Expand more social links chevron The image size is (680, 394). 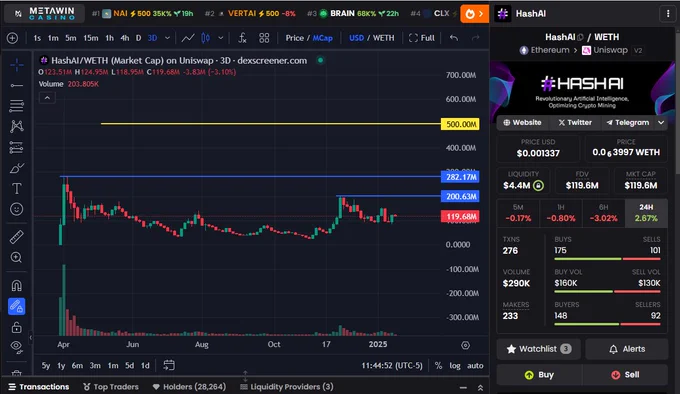pyautogui.click(x=661, y=123)
